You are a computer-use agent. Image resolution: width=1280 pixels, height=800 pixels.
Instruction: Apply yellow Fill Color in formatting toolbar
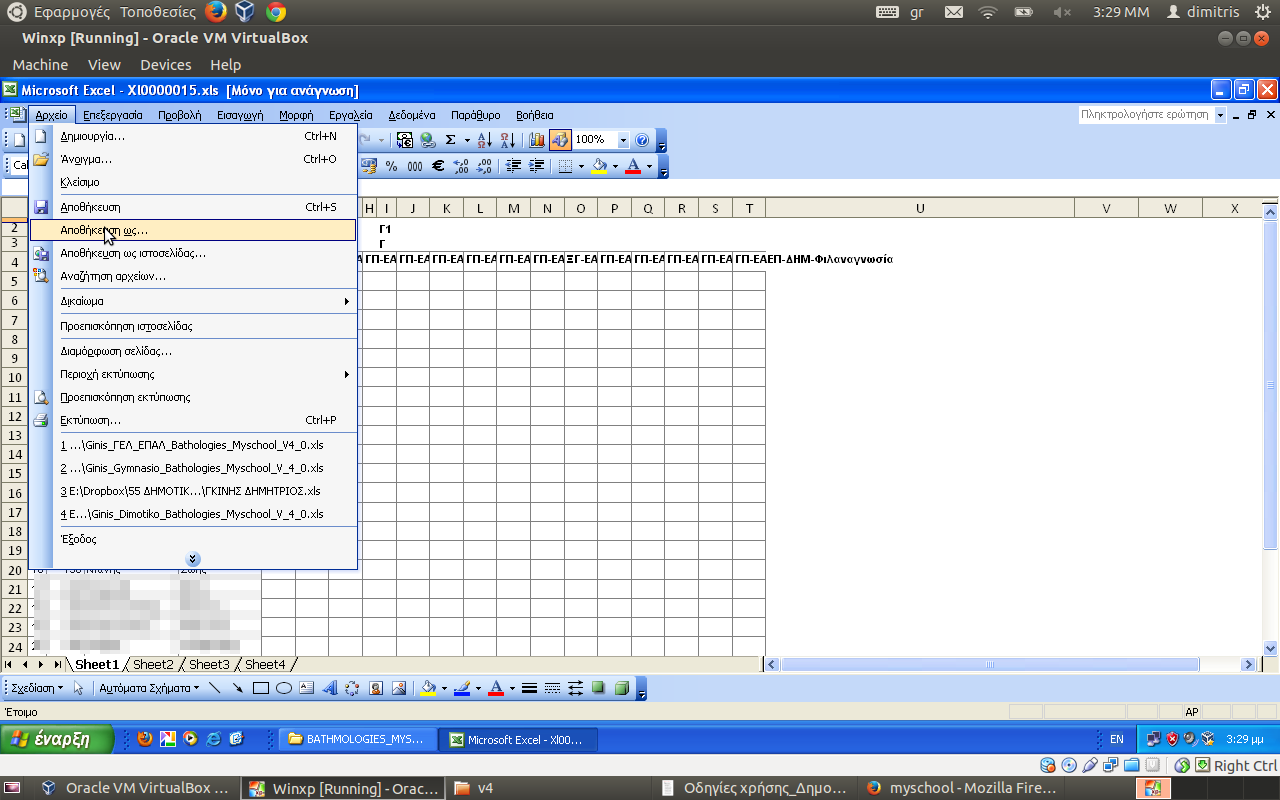pyautogui.click(x=599, y=166)
